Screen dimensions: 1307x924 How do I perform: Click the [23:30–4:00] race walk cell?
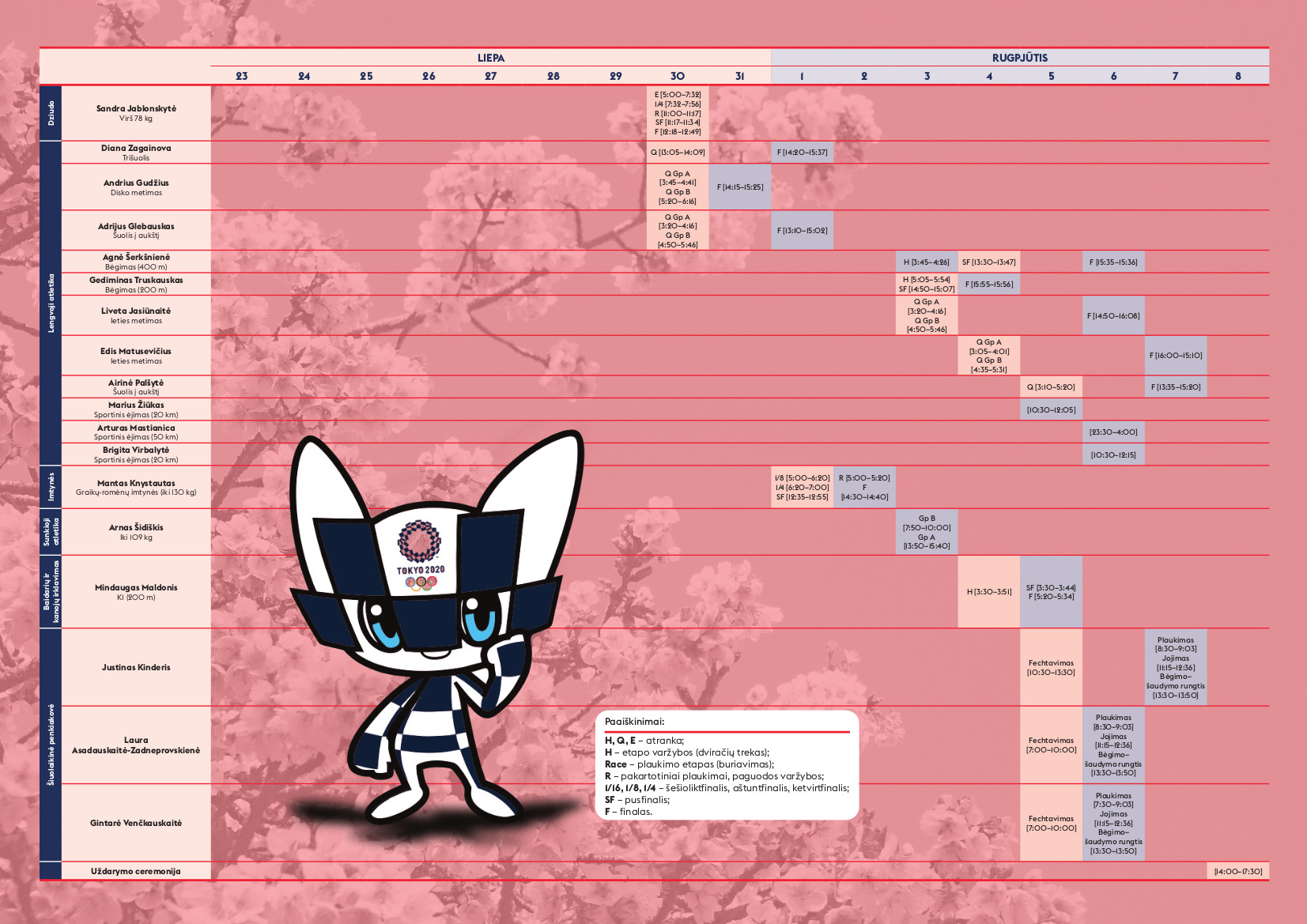click(1113, 432)
